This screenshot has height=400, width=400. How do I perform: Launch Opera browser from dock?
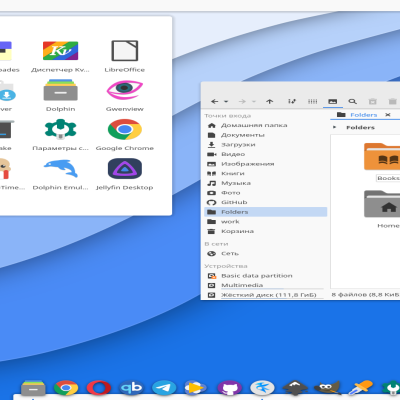tap(99, 388)
